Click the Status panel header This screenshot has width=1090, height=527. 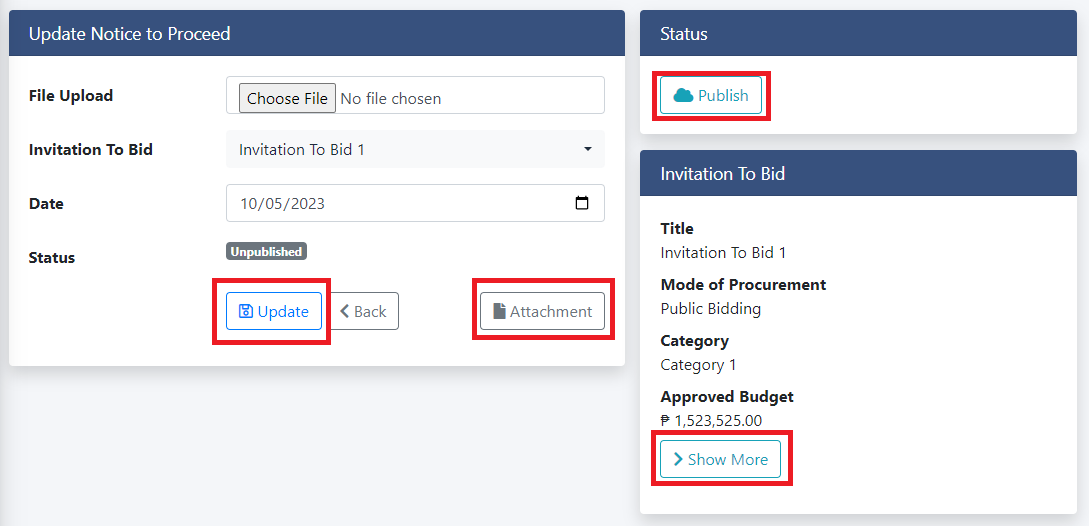point(858,33)
